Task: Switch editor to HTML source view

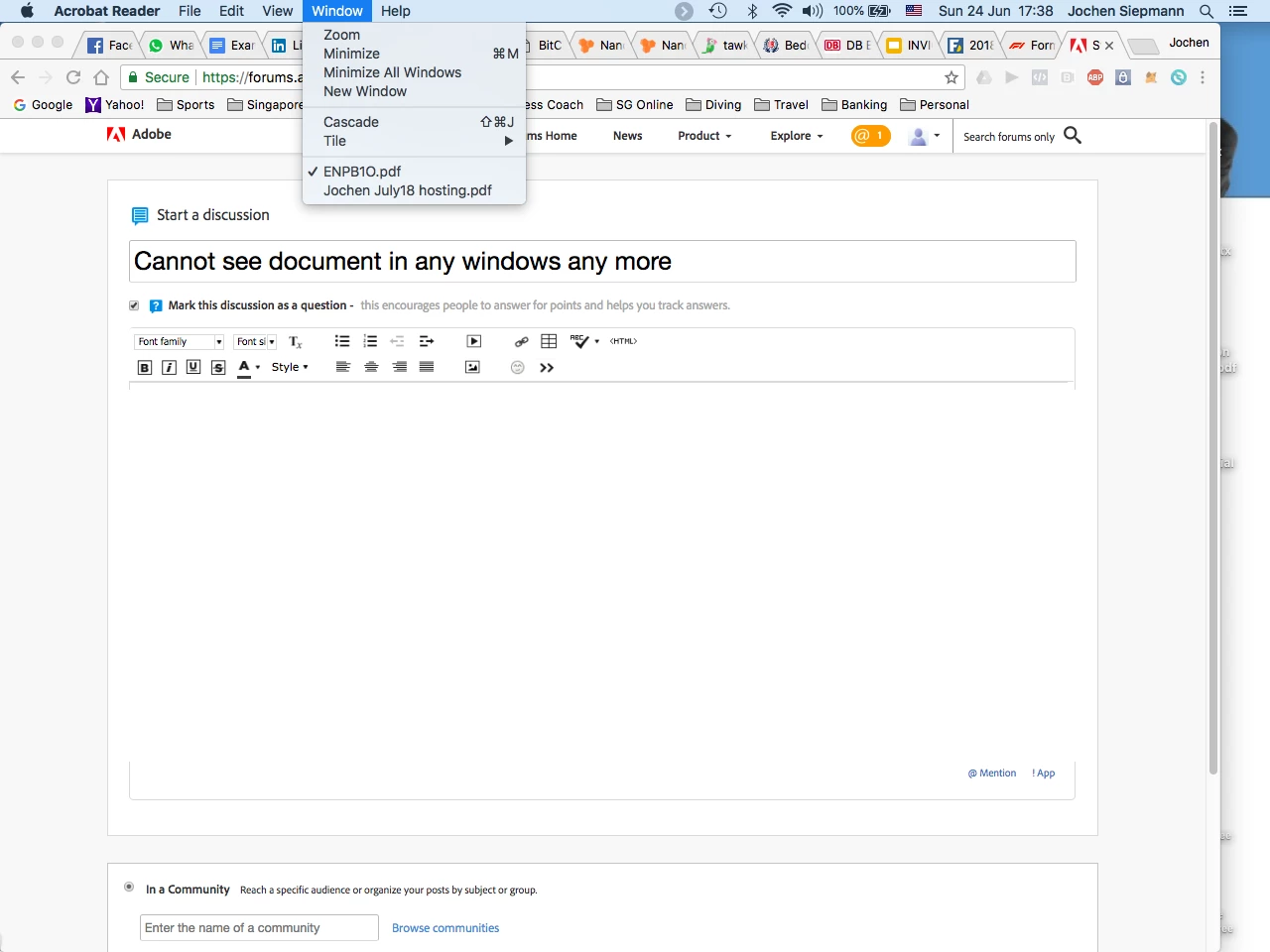Action: pos(623,341)
